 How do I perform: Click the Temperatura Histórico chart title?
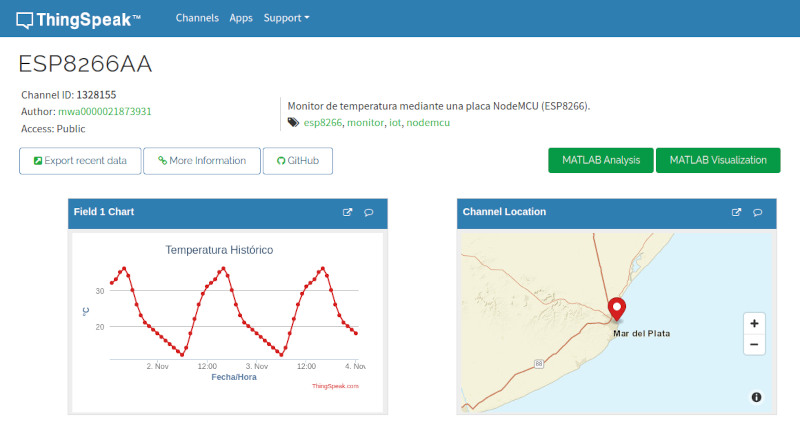219,250
